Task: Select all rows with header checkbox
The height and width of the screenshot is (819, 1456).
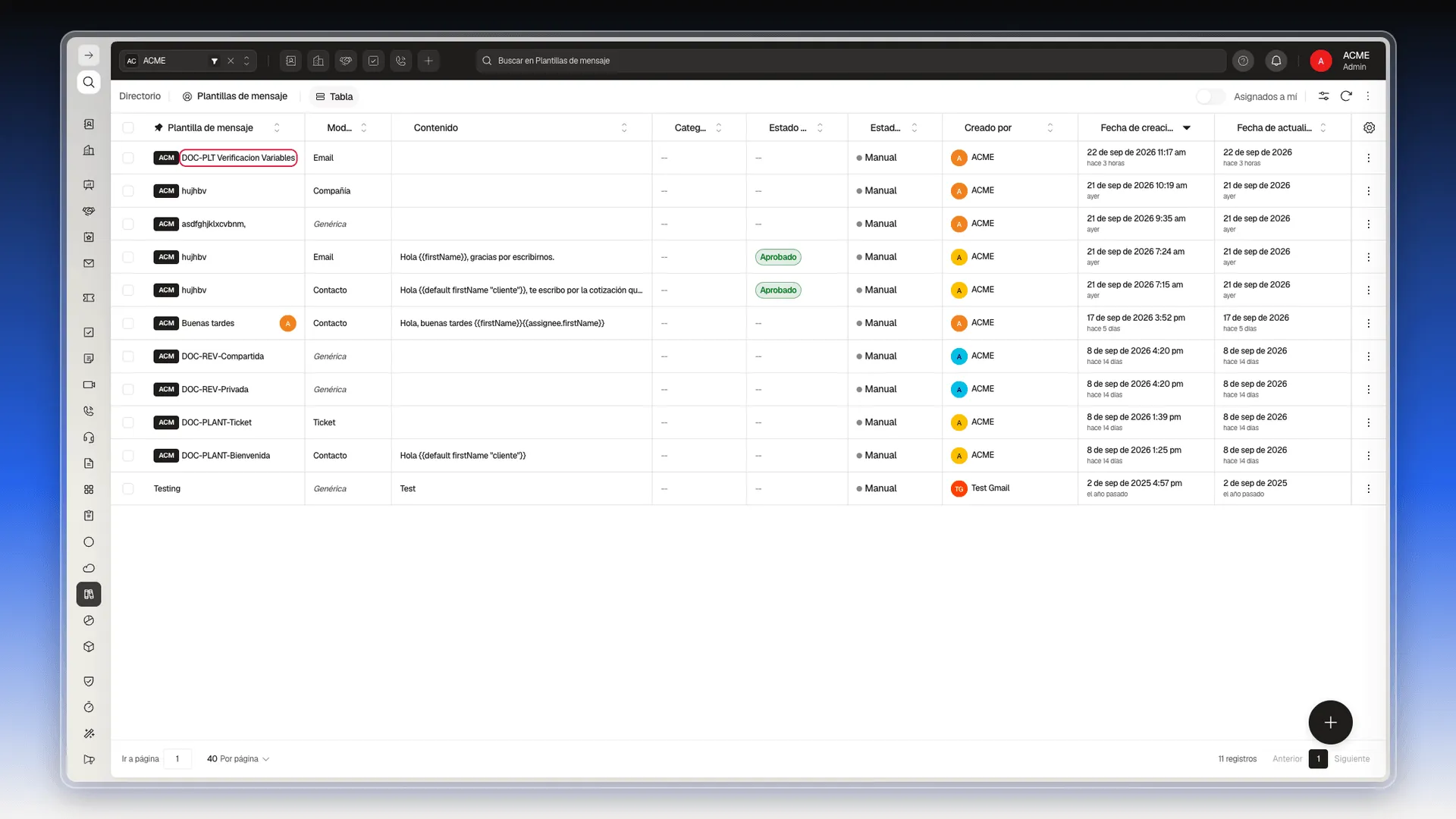Action: pyautogui.click(x=128, y=127)
